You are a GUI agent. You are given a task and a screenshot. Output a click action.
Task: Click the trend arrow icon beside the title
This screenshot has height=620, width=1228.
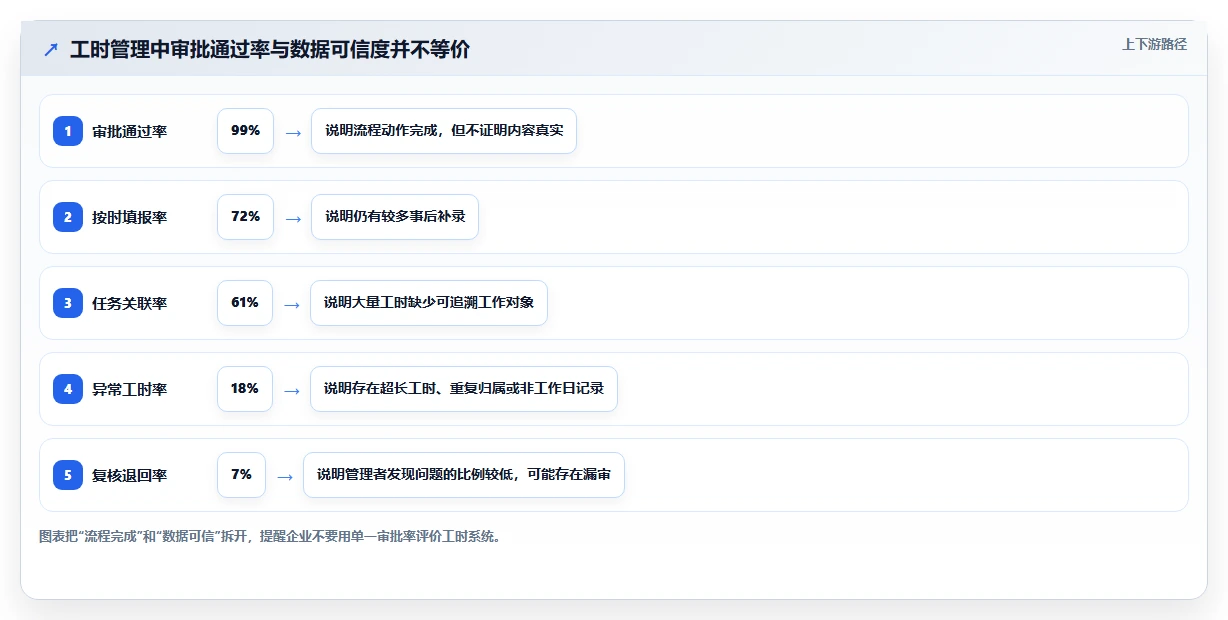click(51, 49)
